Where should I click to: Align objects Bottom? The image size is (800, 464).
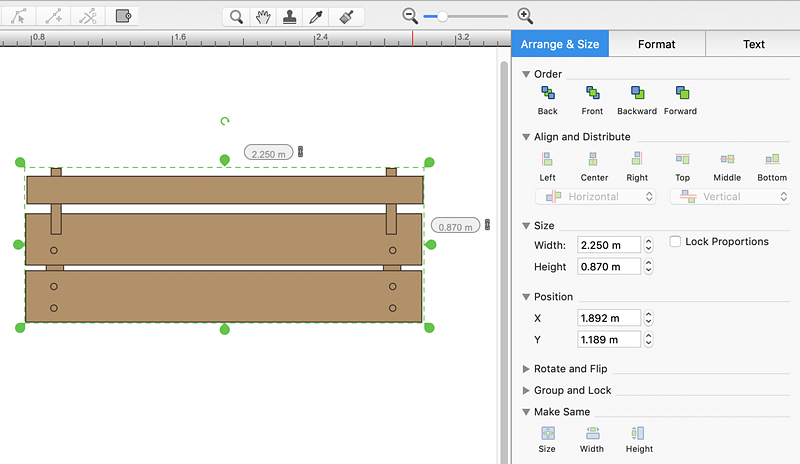pyautogui.click(x=772, y=166)
